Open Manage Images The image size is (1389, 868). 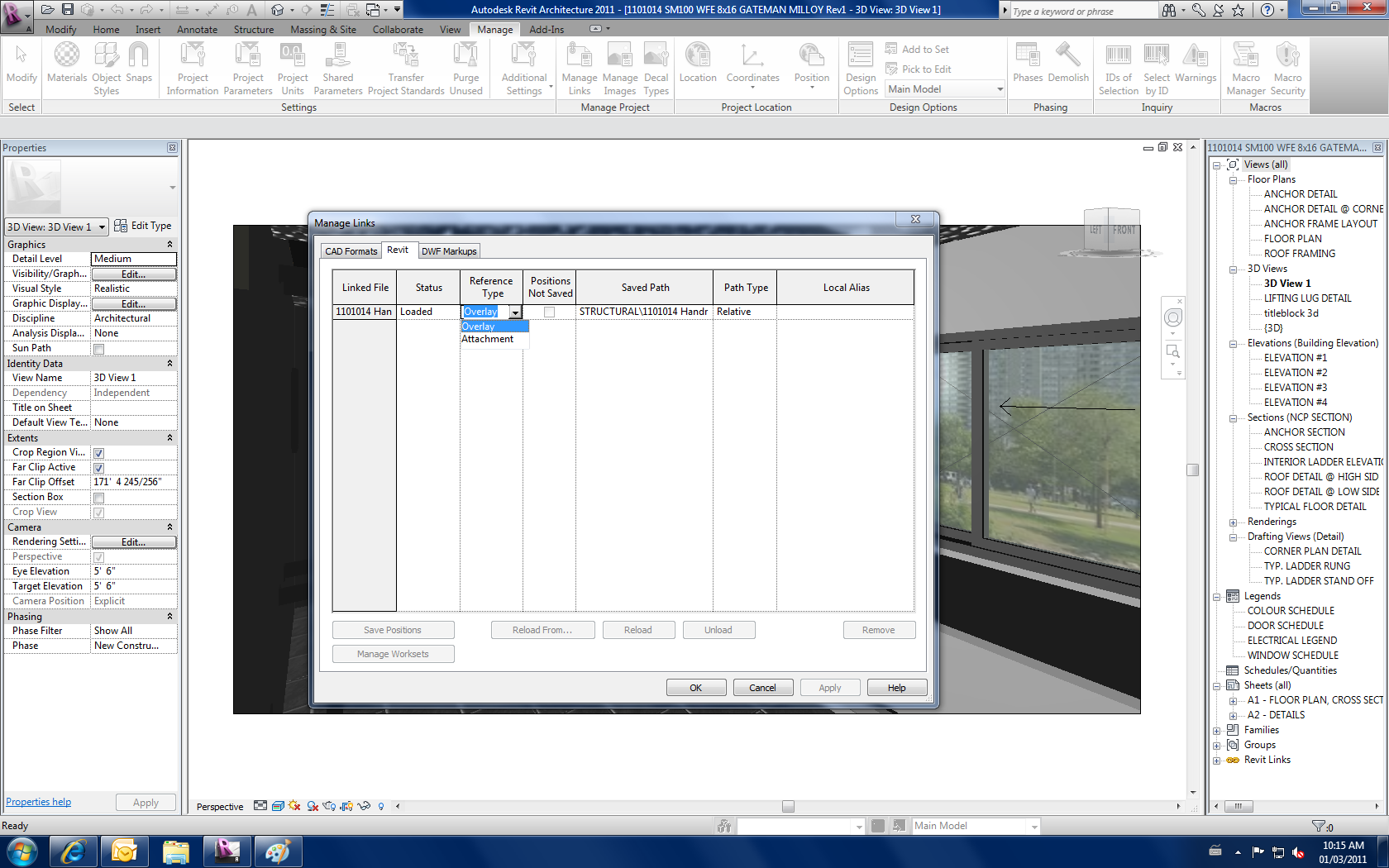(620, 69)
